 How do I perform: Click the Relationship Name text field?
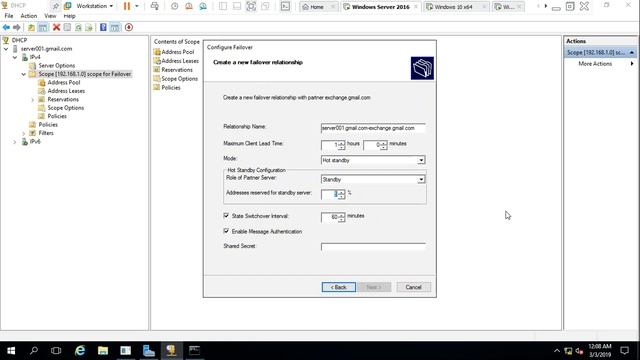tap(373, 128)
